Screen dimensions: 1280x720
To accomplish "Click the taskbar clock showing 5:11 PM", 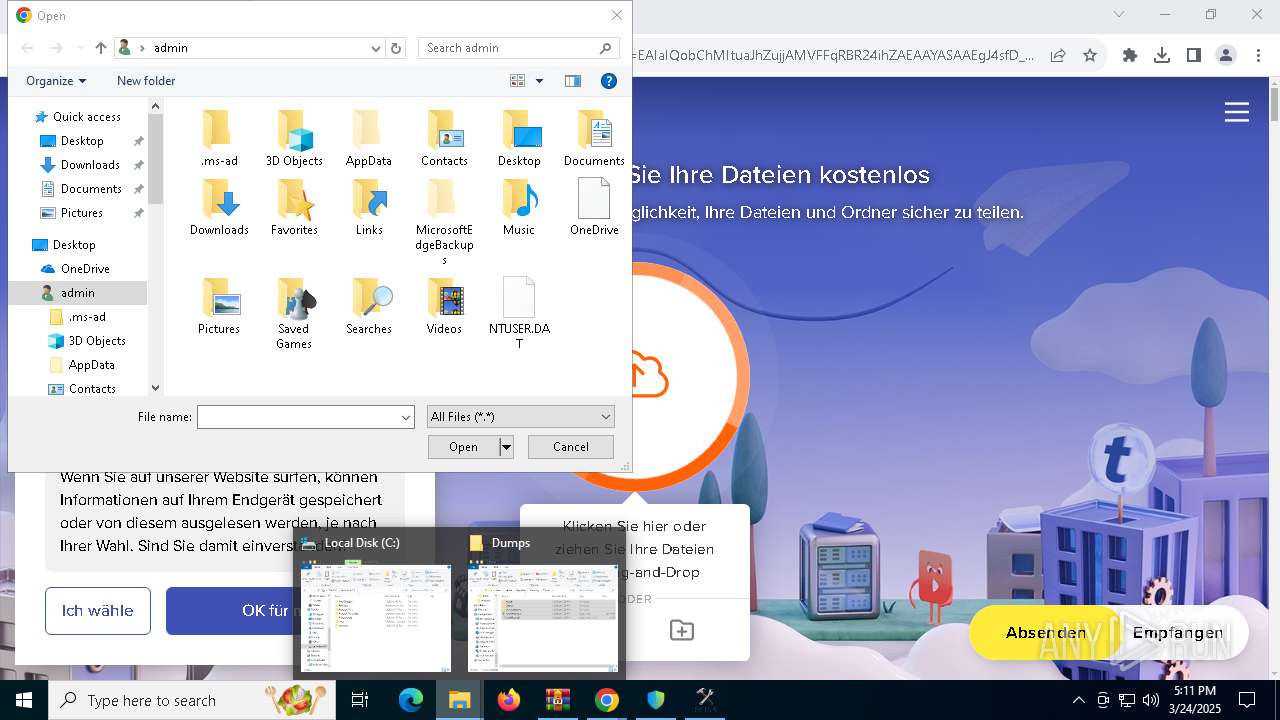I will [x=1195, y=700].
